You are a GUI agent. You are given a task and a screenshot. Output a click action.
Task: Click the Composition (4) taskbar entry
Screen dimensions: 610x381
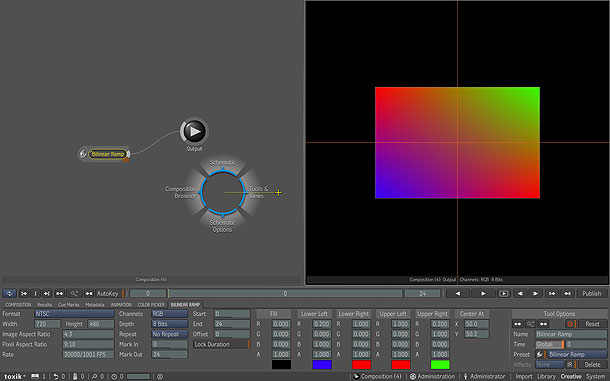point(377,376)
